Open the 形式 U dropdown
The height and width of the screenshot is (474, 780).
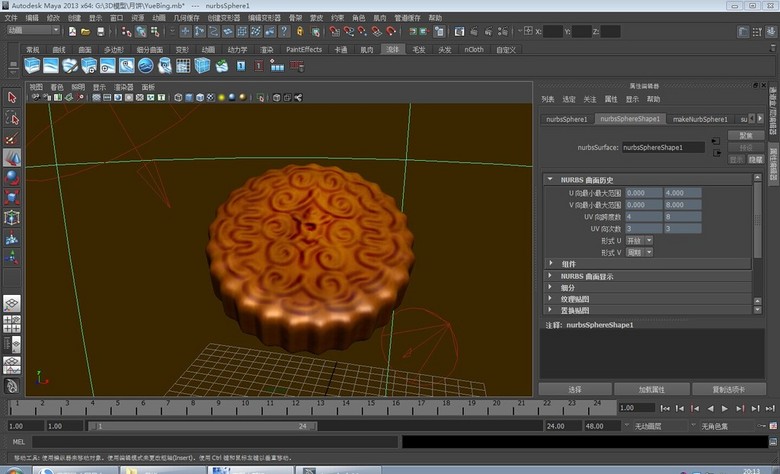641,240
